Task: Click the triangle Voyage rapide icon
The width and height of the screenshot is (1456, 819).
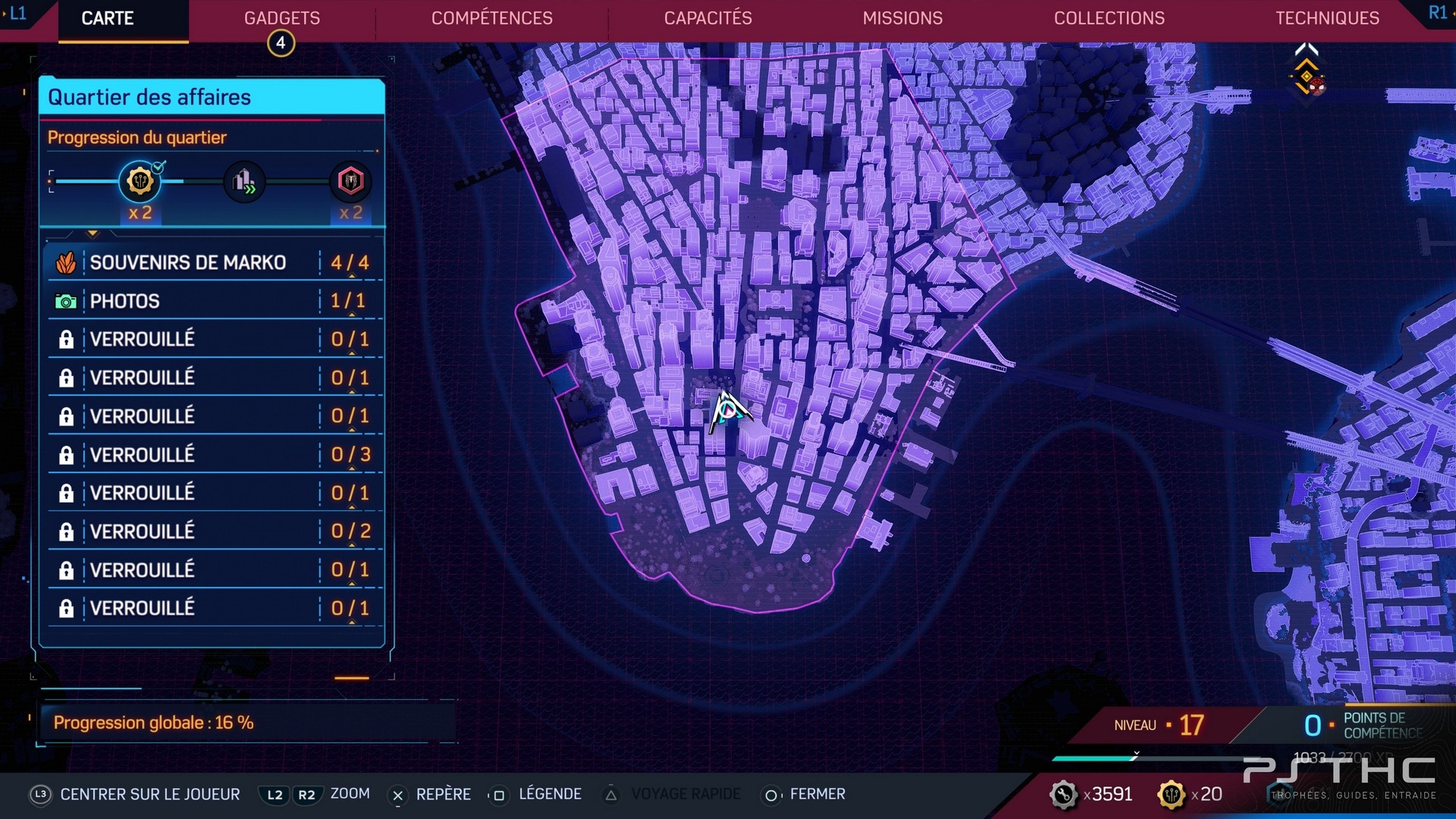Action: point(611,795)
